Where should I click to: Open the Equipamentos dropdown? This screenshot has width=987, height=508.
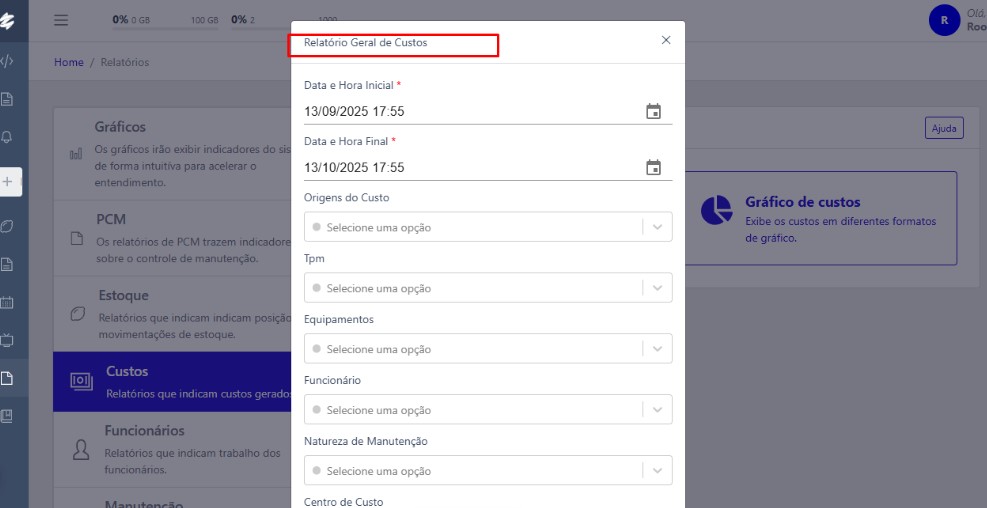[488, 349]
